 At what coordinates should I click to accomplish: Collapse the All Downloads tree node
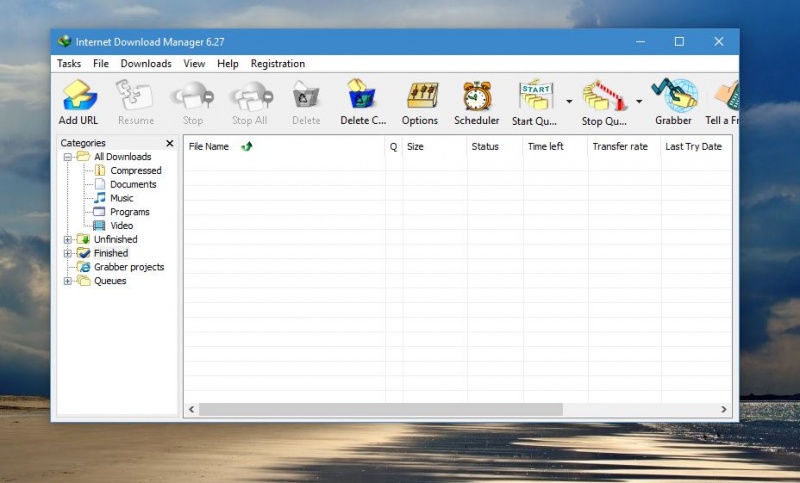[68, 157]
